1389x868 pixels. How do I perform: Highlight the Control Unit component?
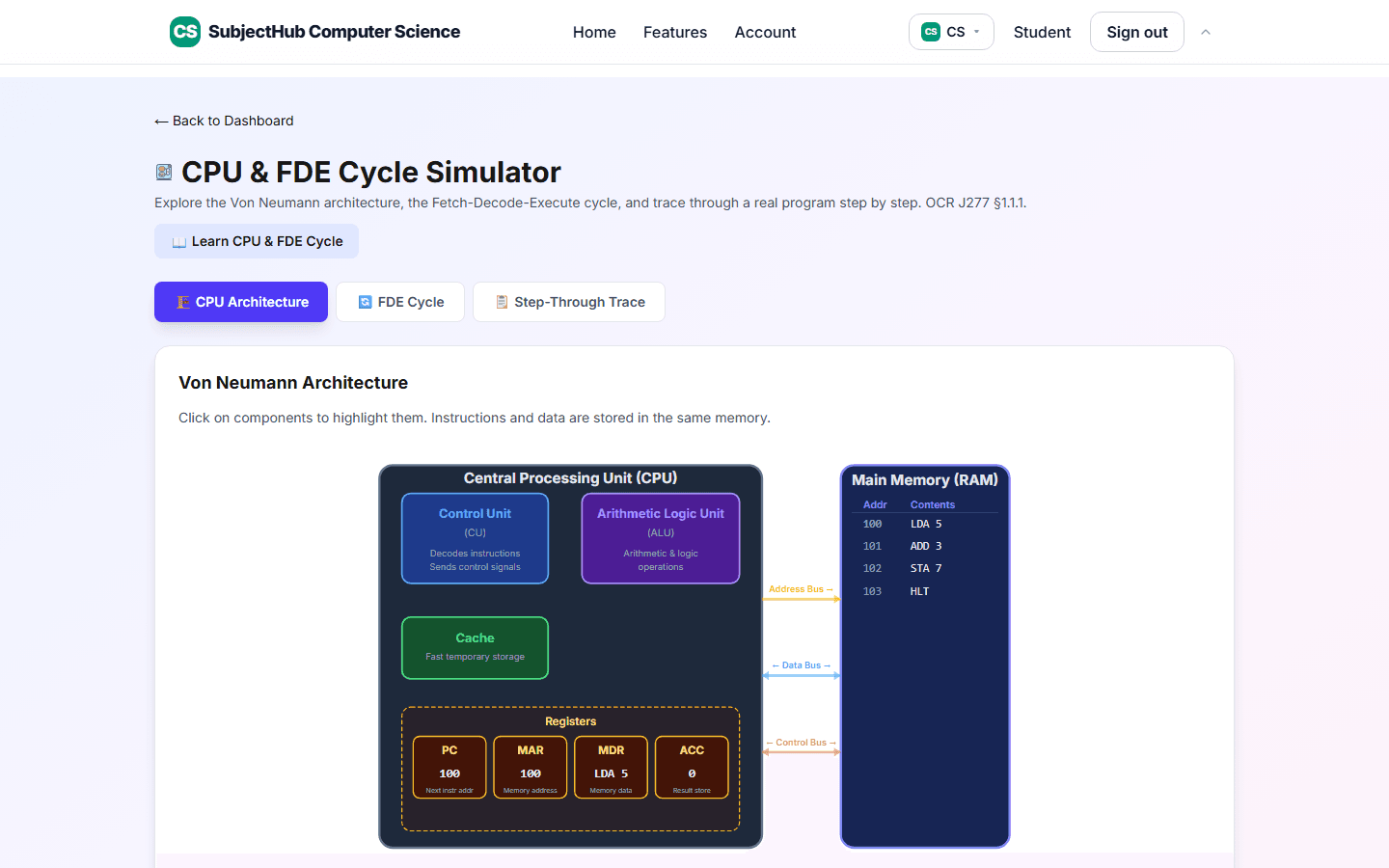(475, 538)
